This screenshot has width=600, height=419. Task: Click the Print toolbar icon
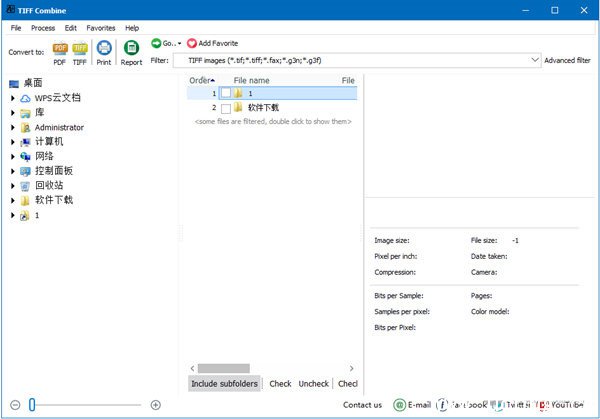[104, 48]
